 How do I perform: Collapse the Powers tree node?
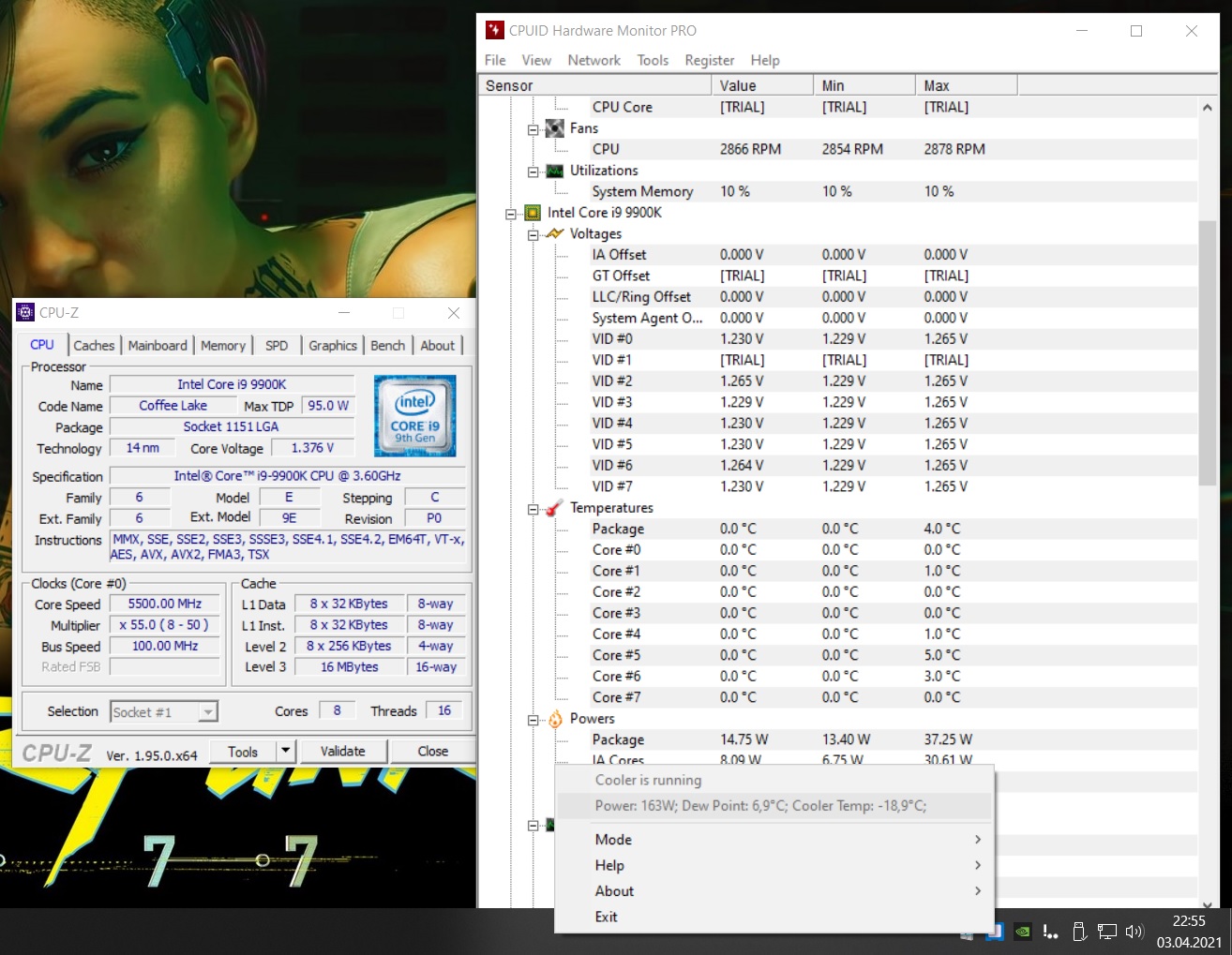click(533, 720)
